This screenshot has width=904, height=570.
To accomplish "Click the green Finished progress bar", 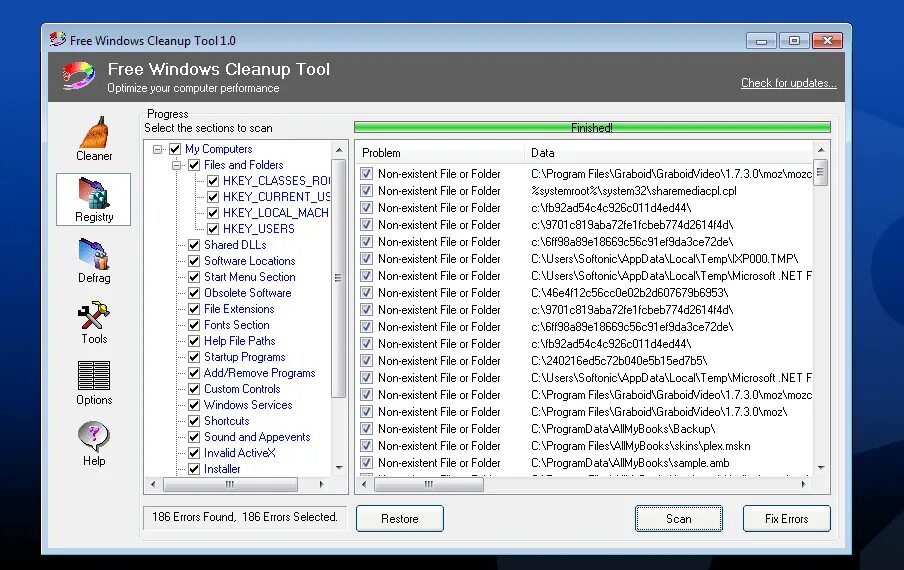I will [592, 127].
